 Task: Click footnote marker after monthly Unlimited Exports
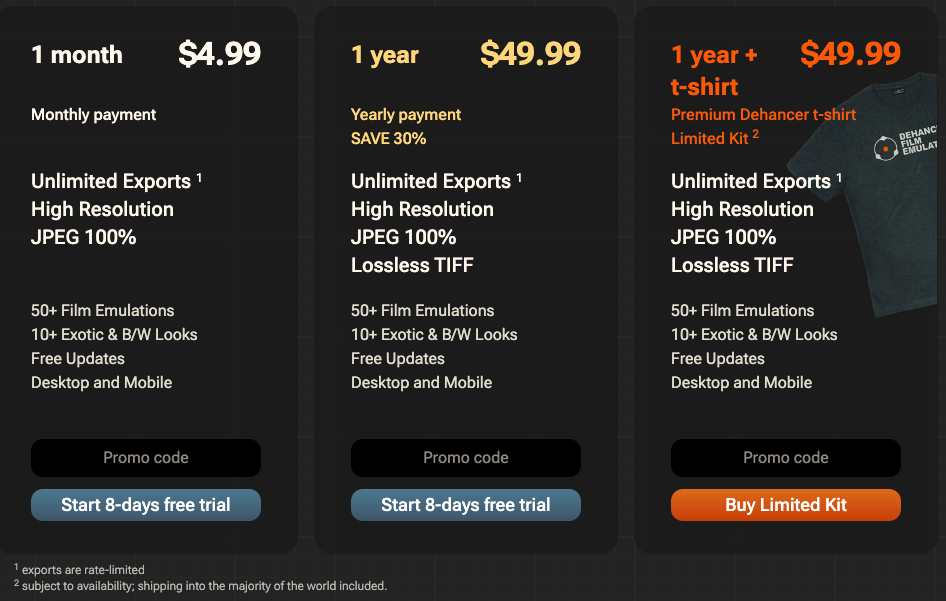tap(199, 177)
